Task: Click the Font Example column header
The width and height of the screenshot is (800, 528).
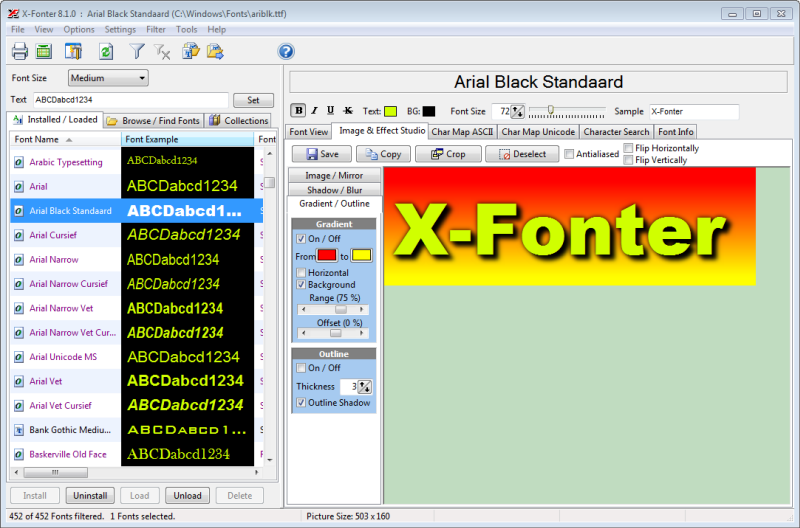Action: [x=188, y=139]
